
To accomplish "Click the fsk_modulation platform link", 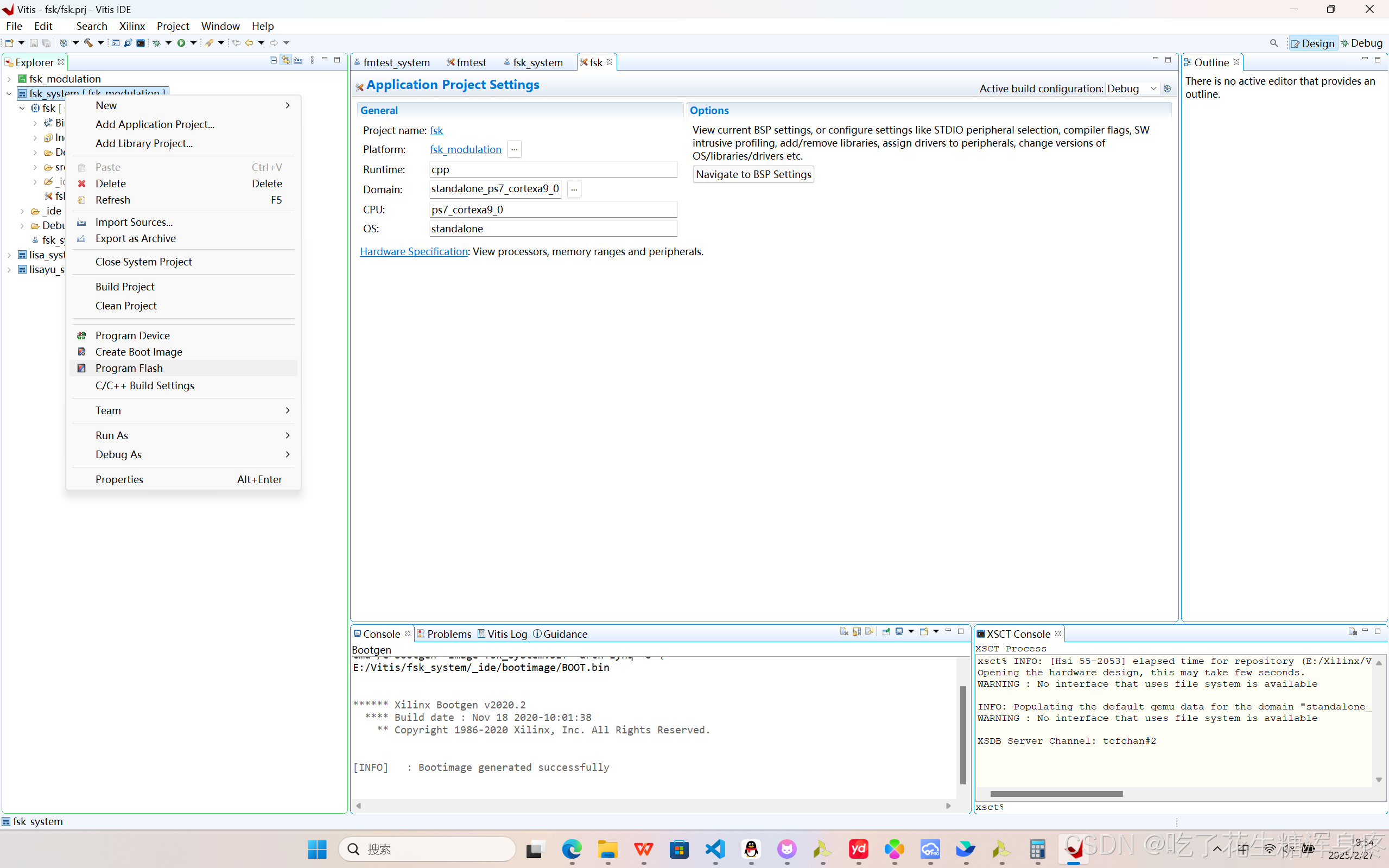I will [x=466, y=149].
